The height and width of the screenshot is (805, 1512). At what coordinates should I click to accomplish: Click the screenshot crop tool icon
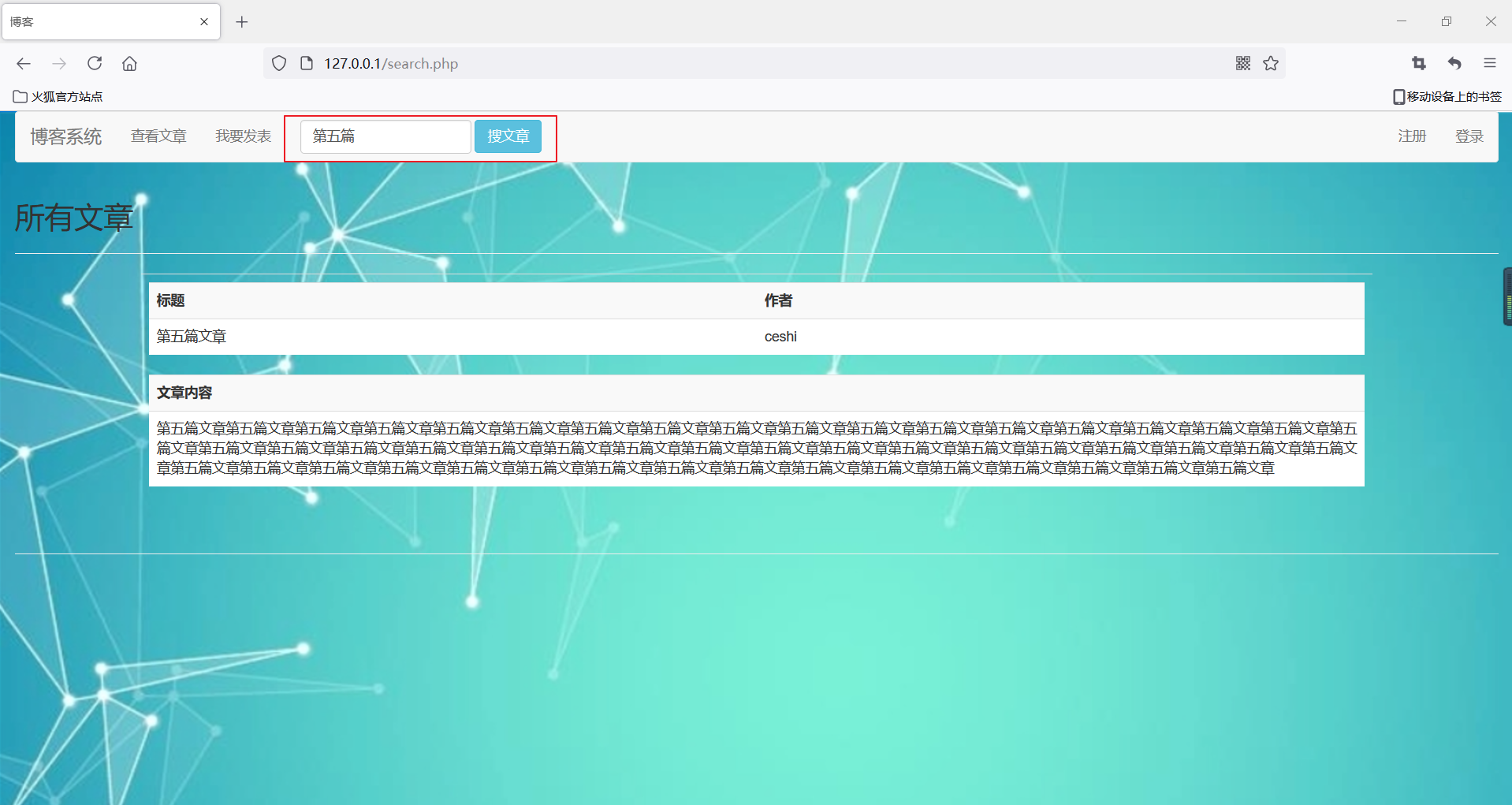[1419, 63]
